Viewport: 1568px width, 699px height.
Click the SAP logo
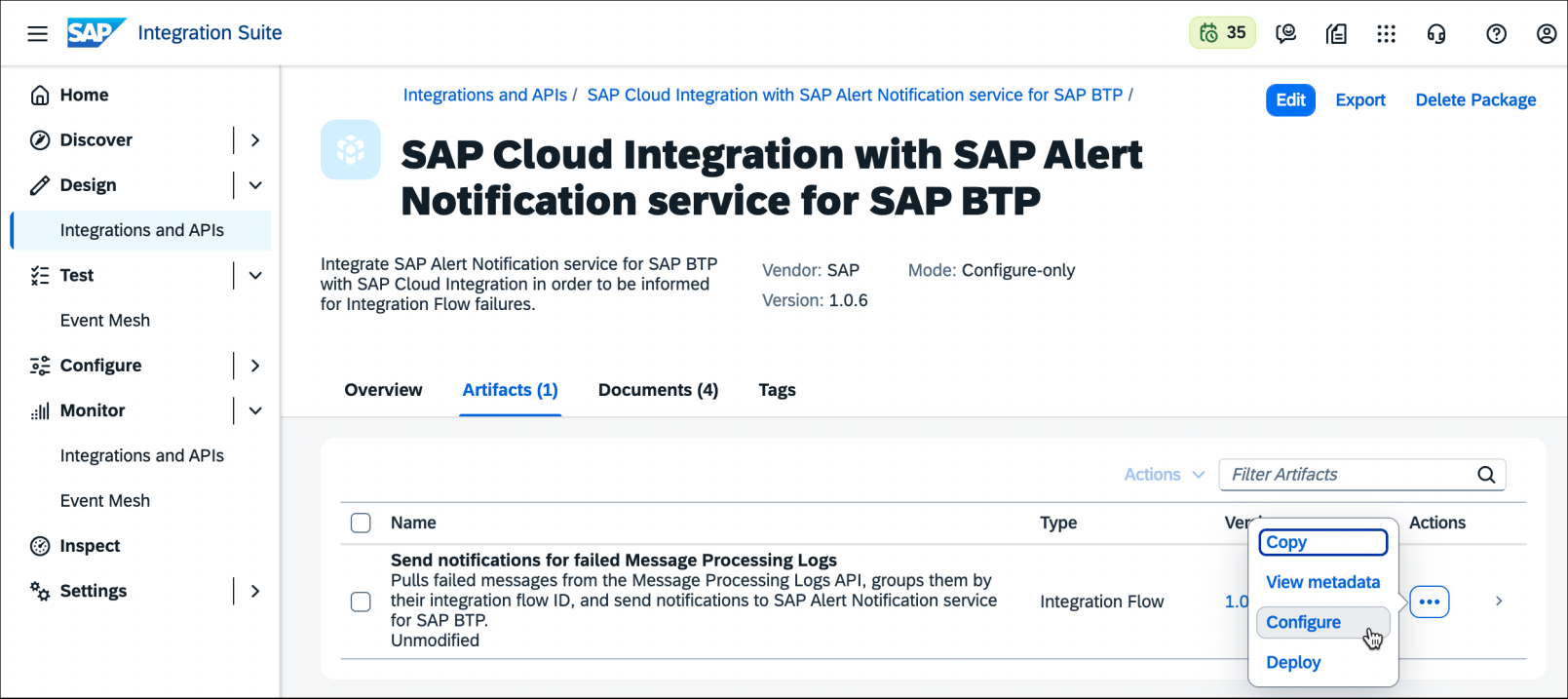96,32
